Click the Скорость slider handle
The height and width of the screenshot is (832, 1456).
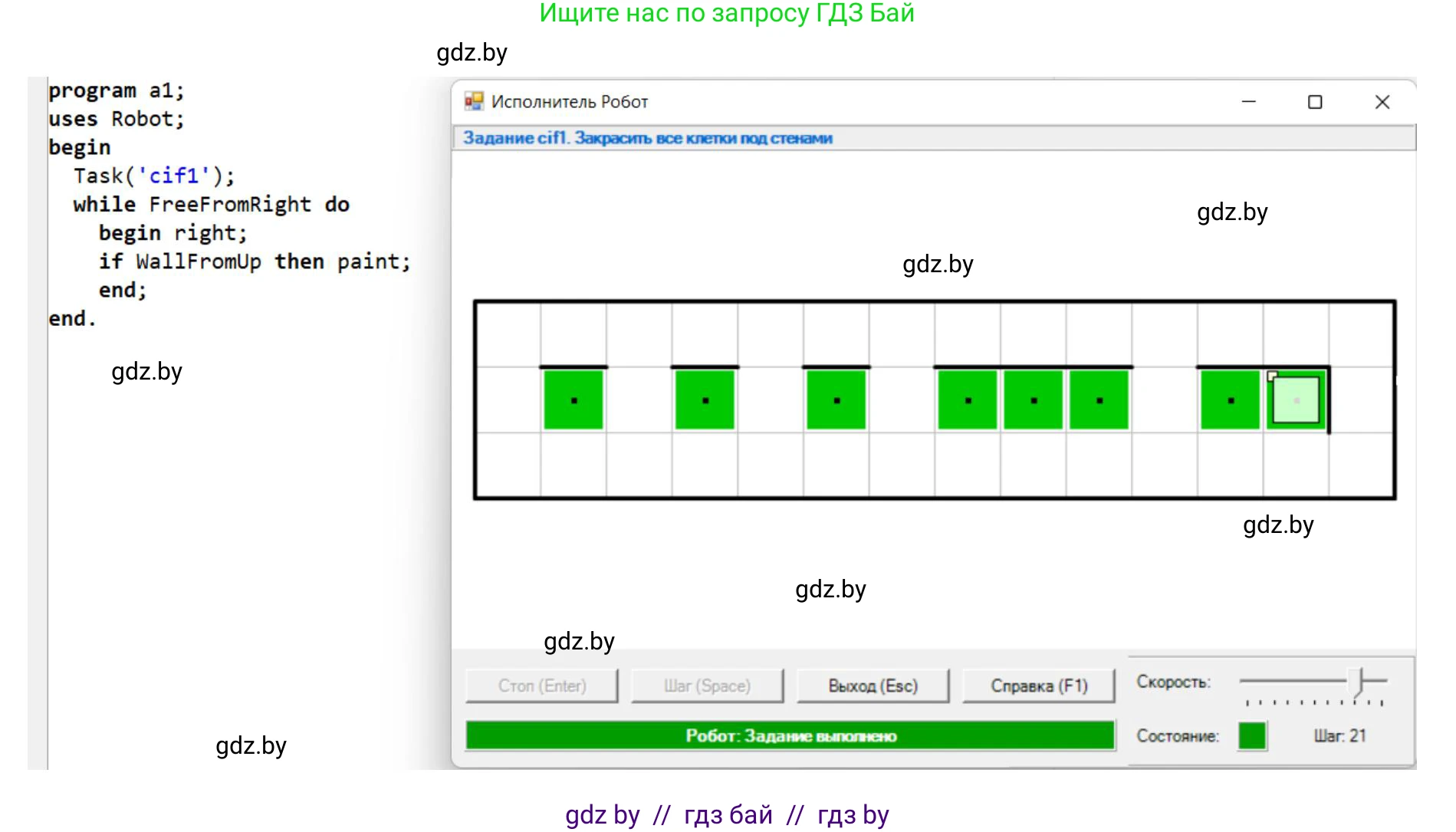1359,680
